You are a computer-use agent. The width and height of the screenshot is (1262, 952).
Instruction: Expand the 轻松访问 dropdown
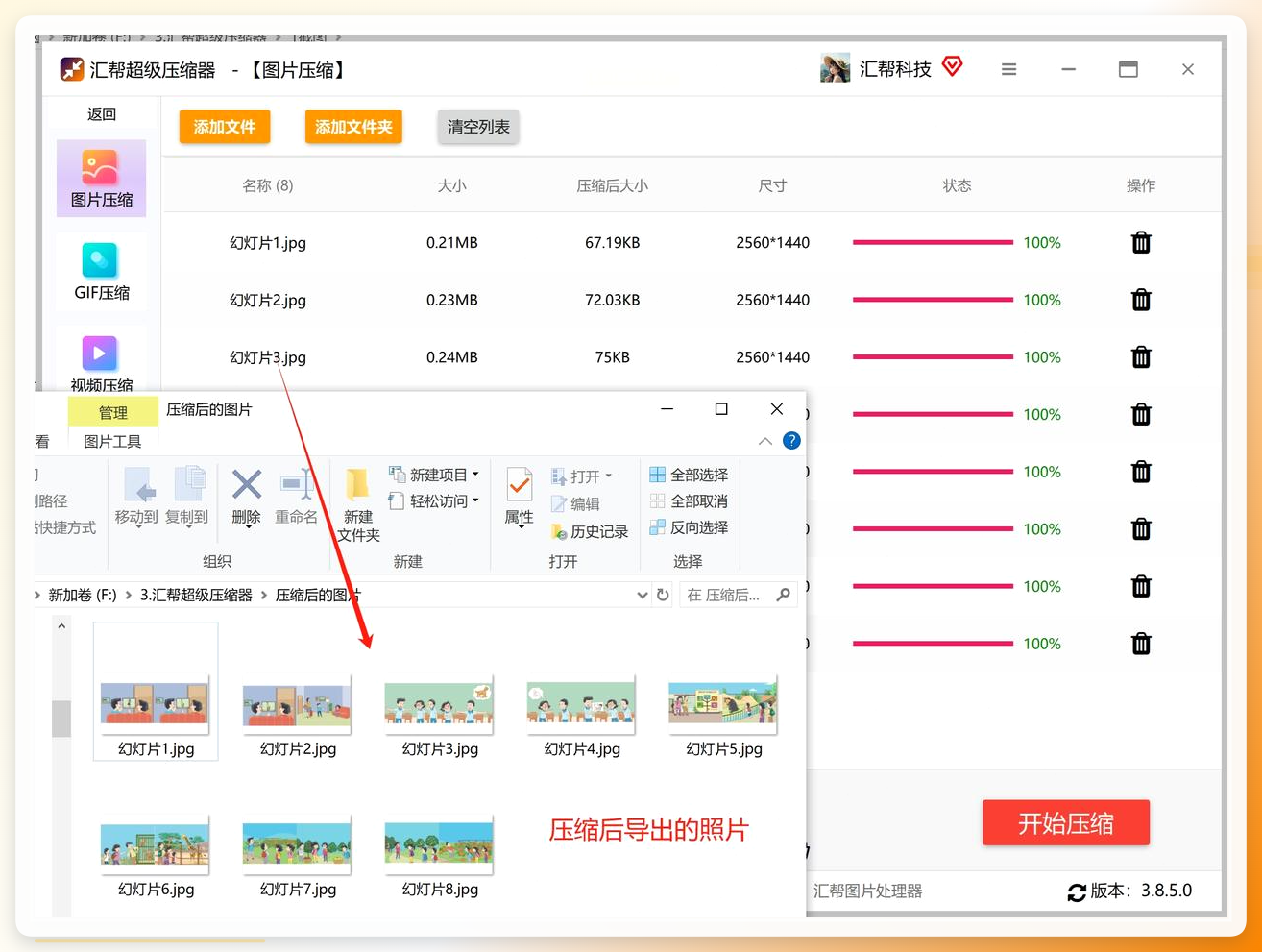click(475, 500)
